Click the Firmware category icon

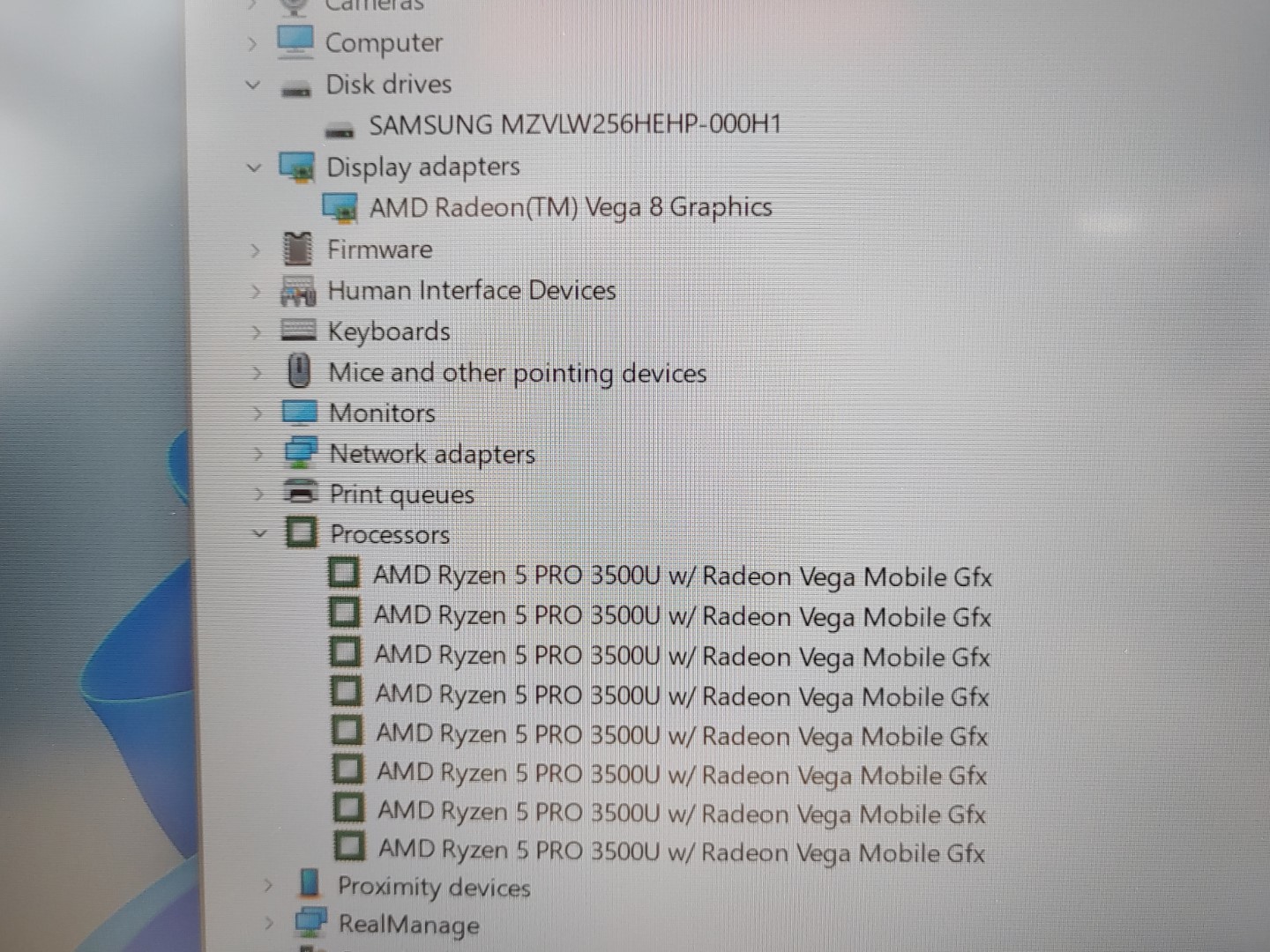pos(298,249)
